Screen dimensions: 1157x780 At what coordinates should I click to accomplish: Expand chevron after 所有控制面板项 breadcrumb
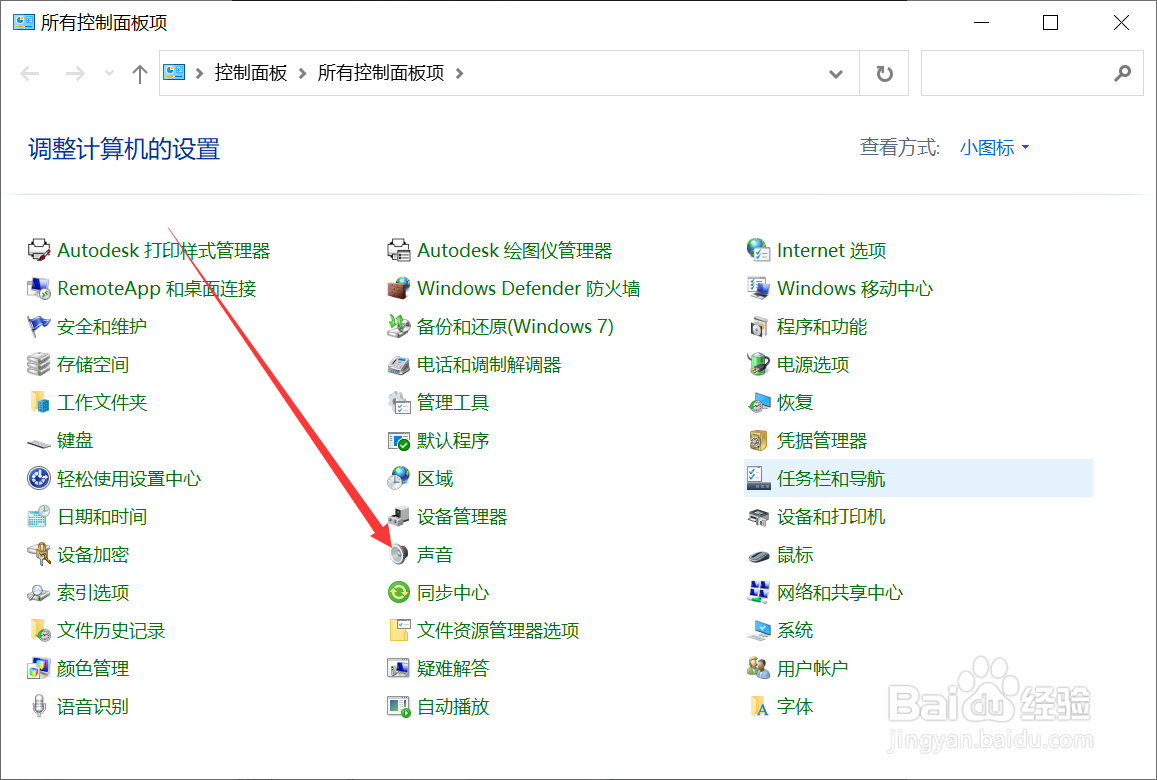(460, 73)
